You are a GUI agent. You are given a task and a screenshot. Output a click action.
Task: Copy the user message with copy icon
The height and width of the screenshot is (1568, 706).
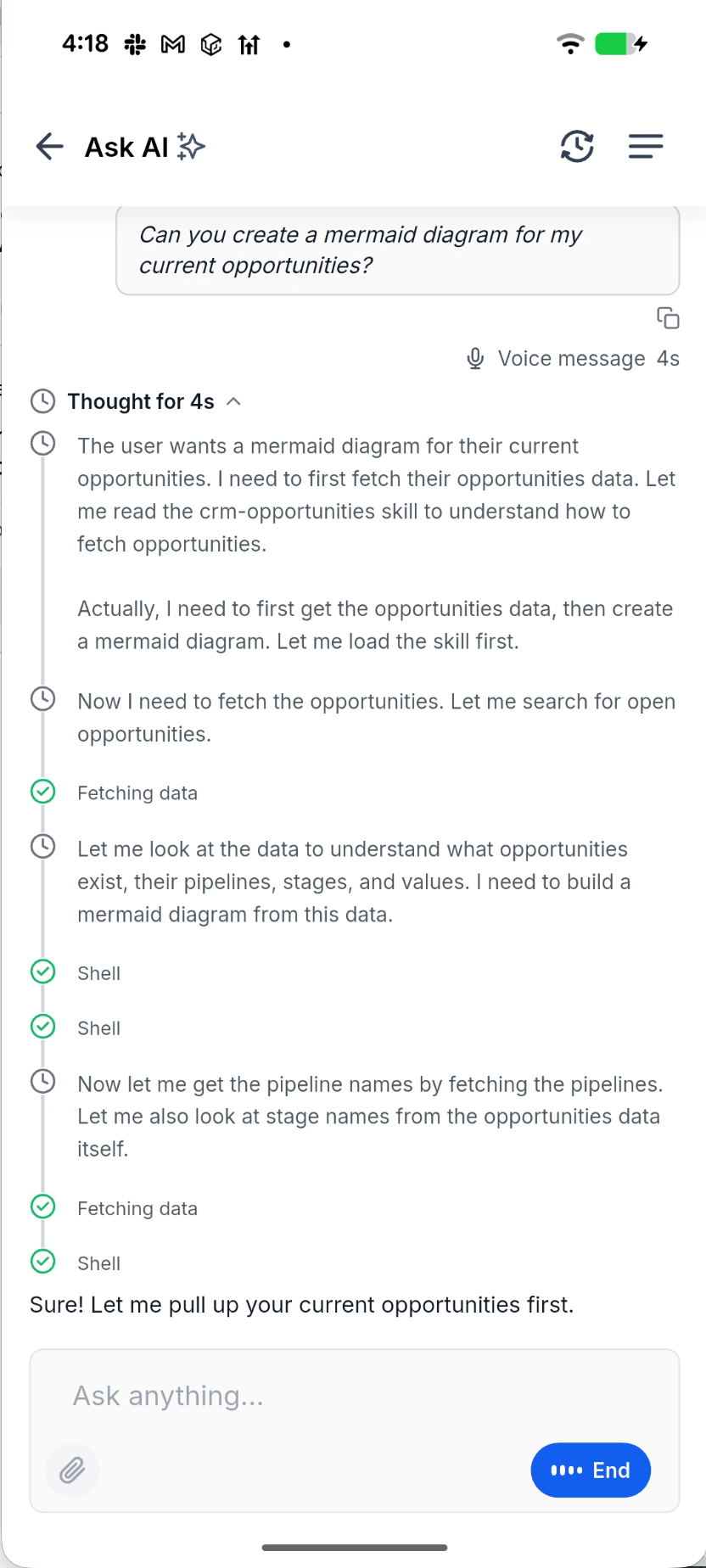pos(669,318)
